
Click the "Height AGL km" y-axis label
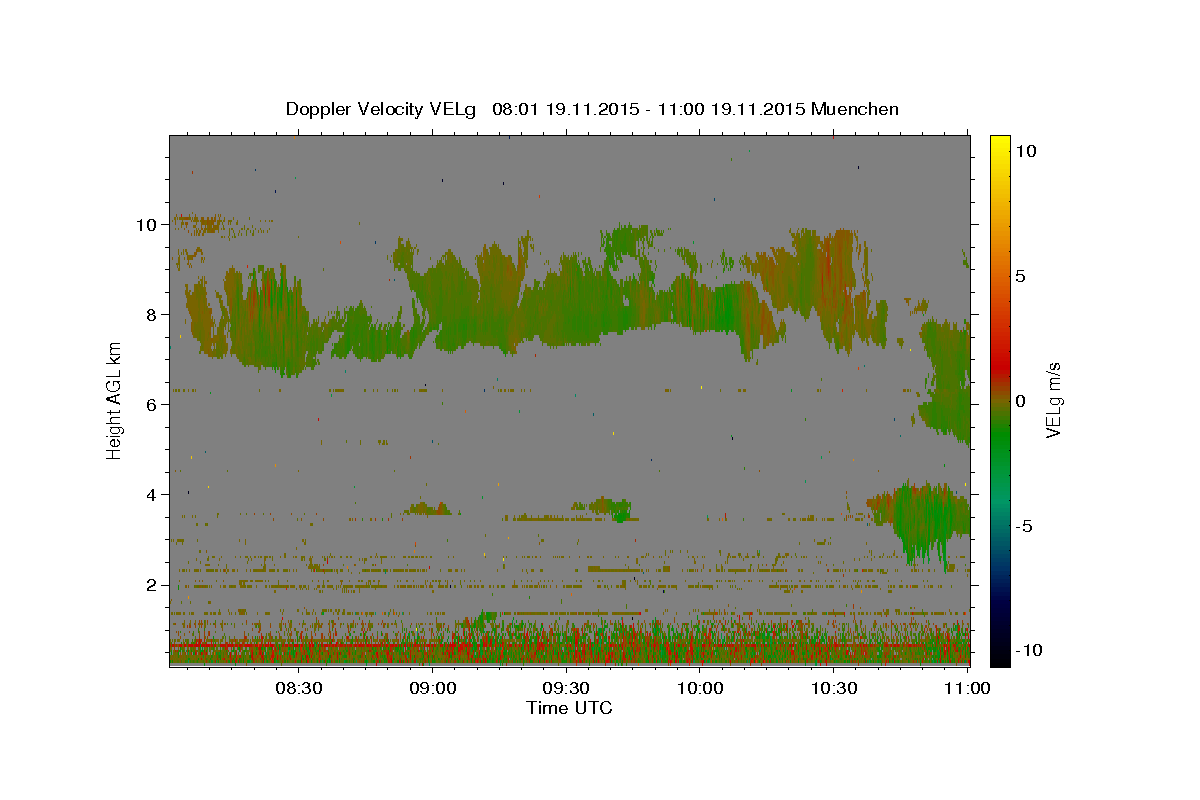click(x=114, y=399)
